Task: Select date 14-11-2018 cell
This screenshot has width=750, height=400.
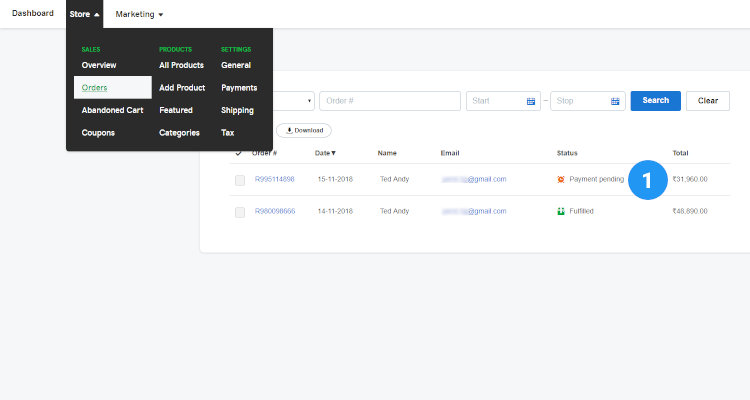Action: click(x=335, y=211)
